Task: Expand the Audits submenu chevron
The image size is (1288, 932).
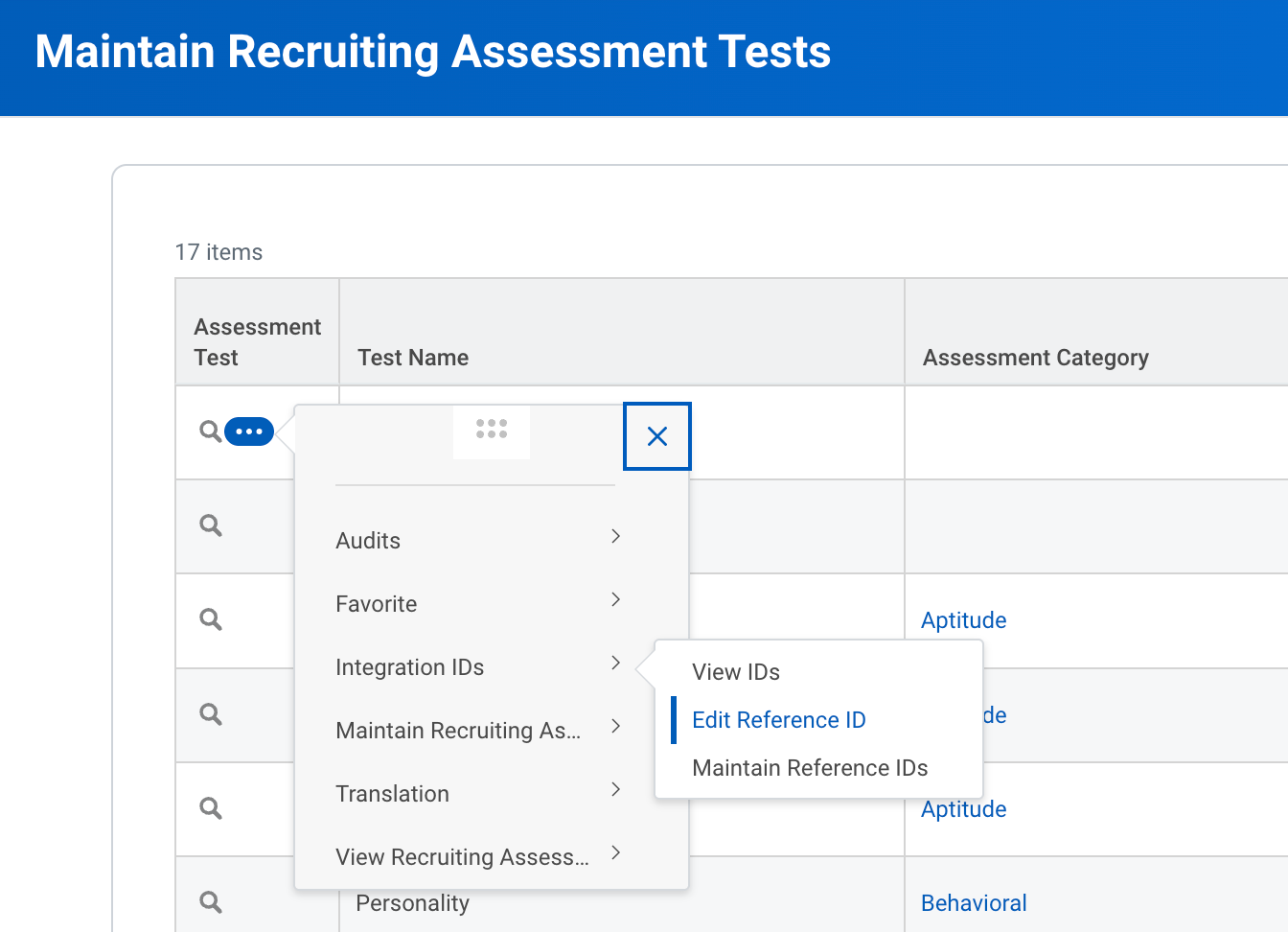Action: (616, 537)
